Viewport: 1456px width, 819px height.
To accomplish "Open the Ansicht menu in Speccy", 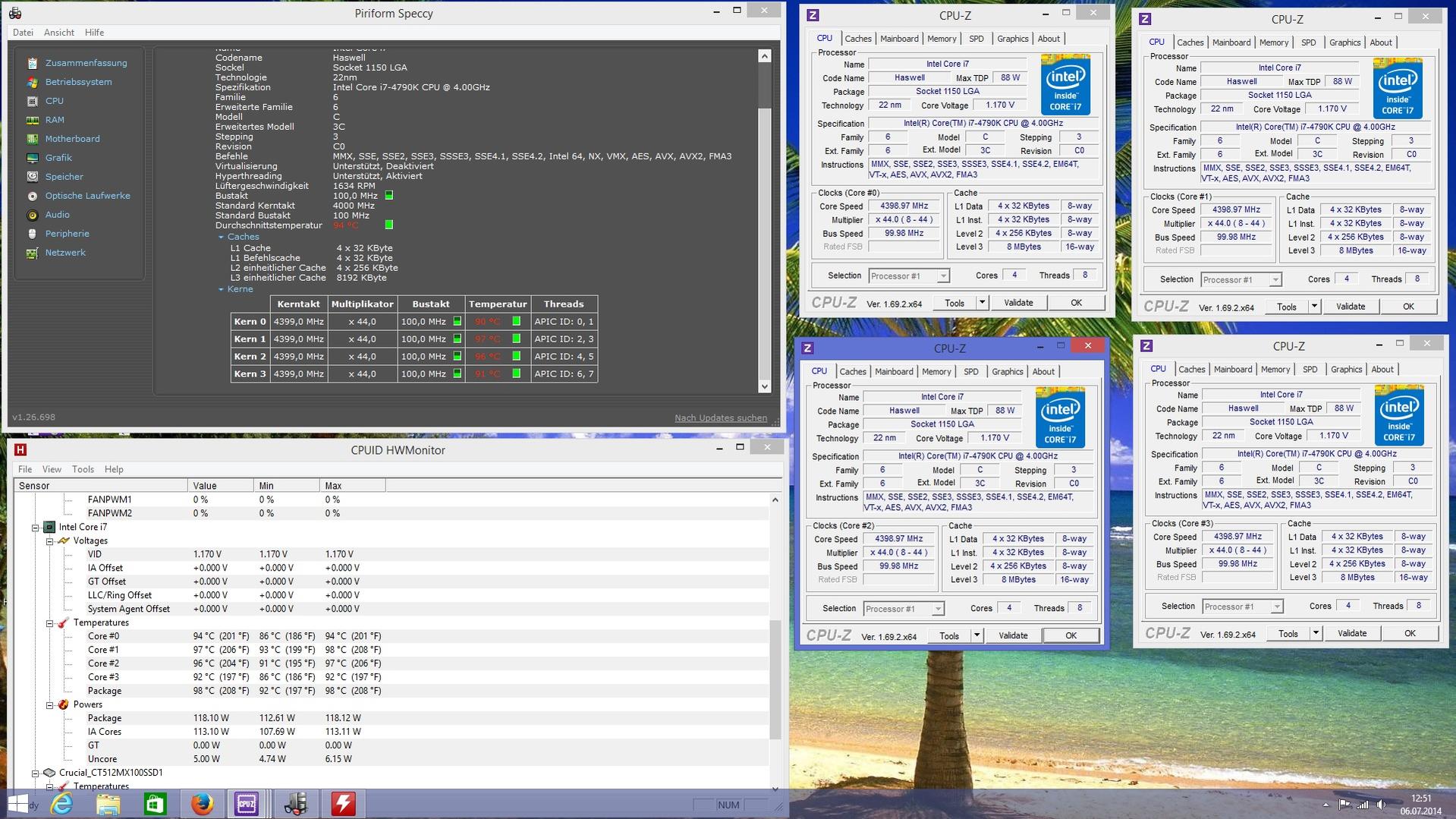I will (x=59, y=33).
